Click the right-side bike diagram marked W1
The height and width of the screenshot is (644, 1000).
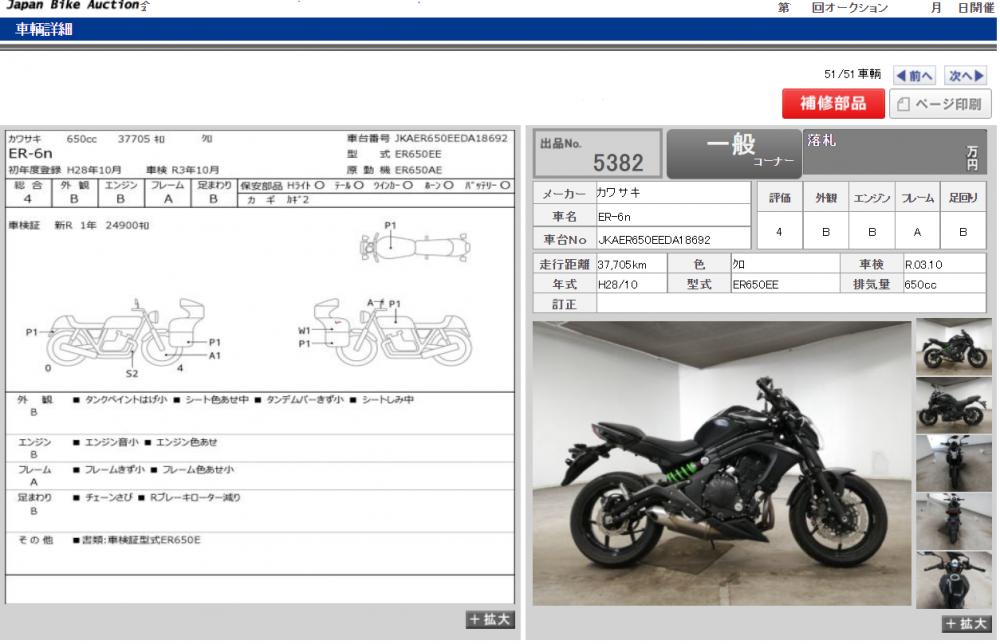click(x=392, y=332)
